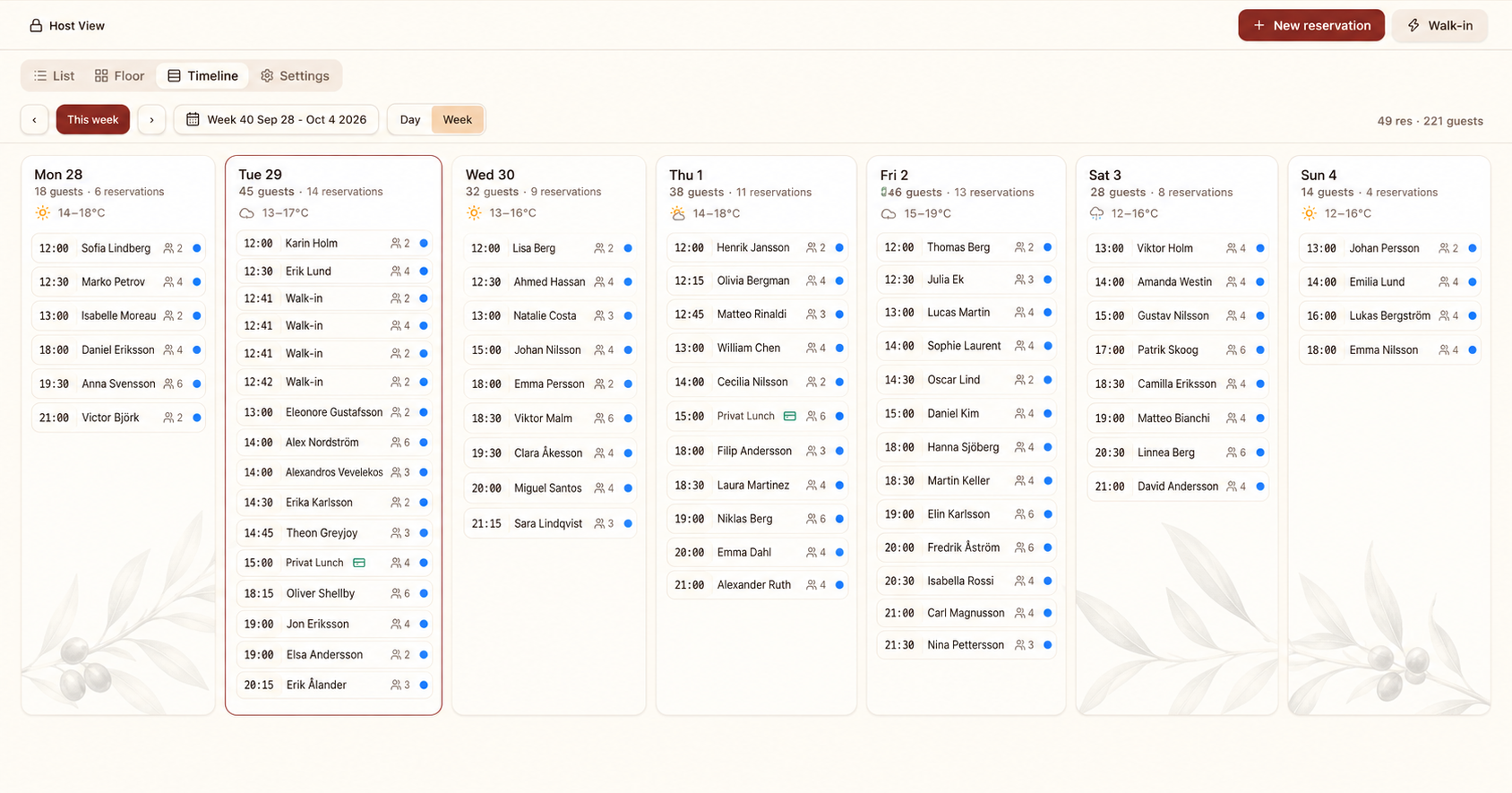
Task: Click the cloud icon on Fri 2
Action: [x=888, y=213]
